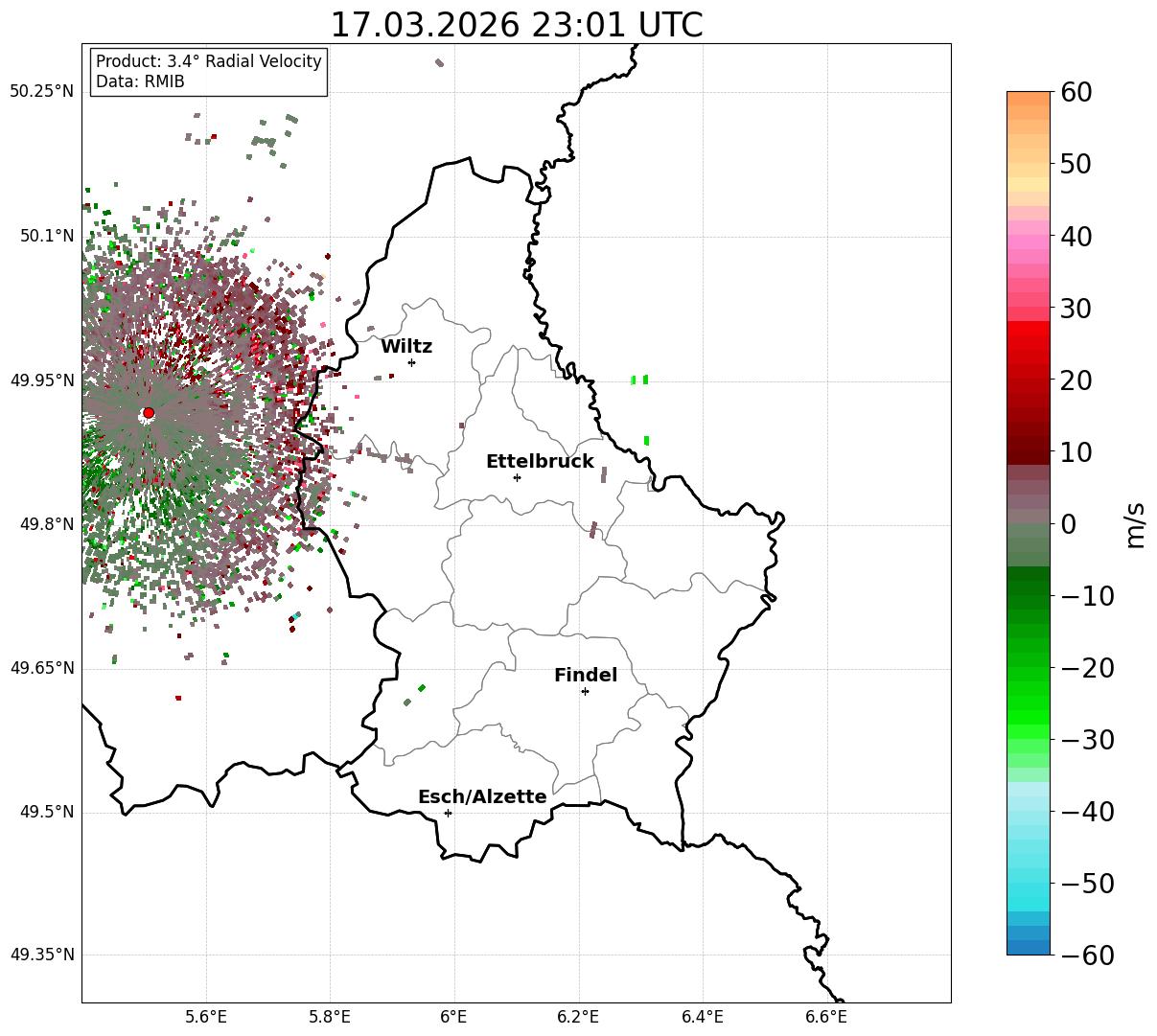1157x1036 pixels.
Task: Click the 49.65°N latitude label
Action: coord(41,668)
